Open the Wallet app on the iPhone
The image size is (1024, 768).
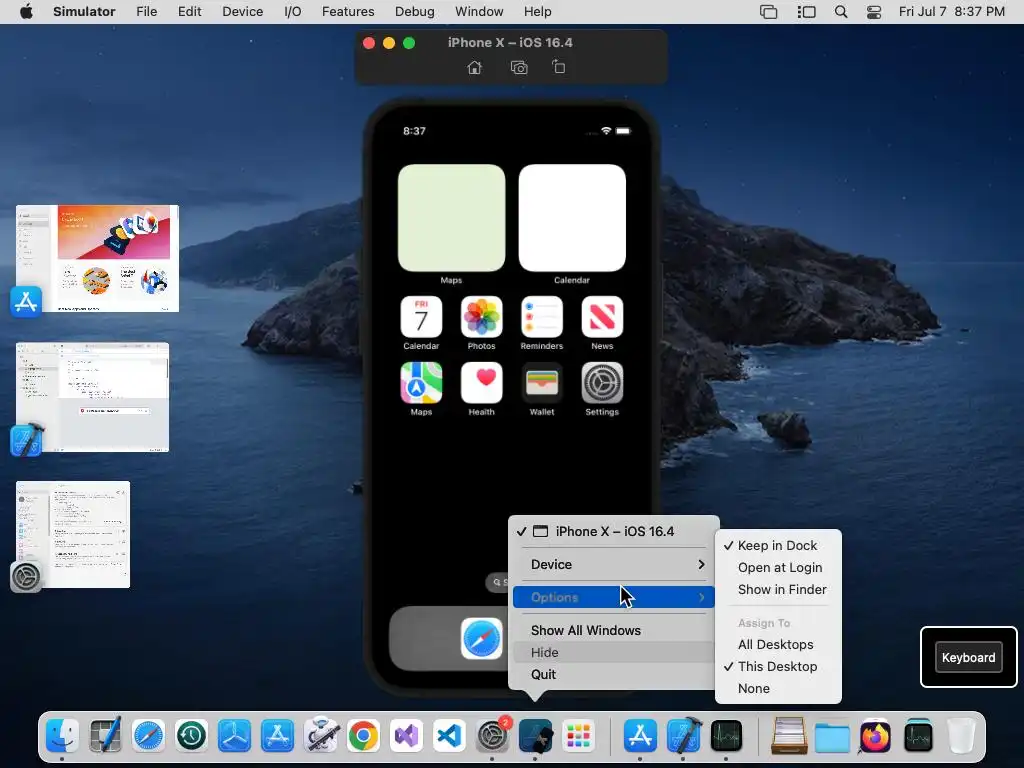tap(541, 383)
